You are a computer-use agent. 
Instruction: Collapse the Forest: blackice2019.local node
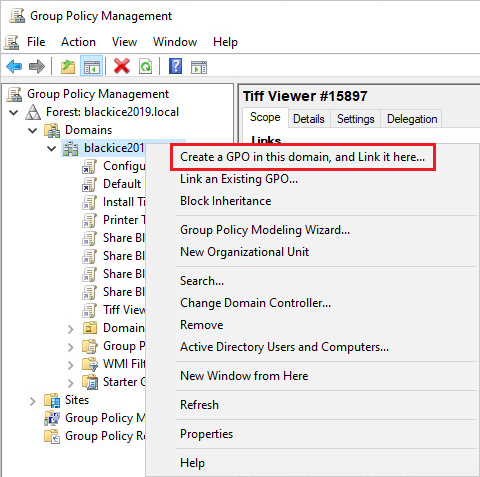click(x=14, y=112)
